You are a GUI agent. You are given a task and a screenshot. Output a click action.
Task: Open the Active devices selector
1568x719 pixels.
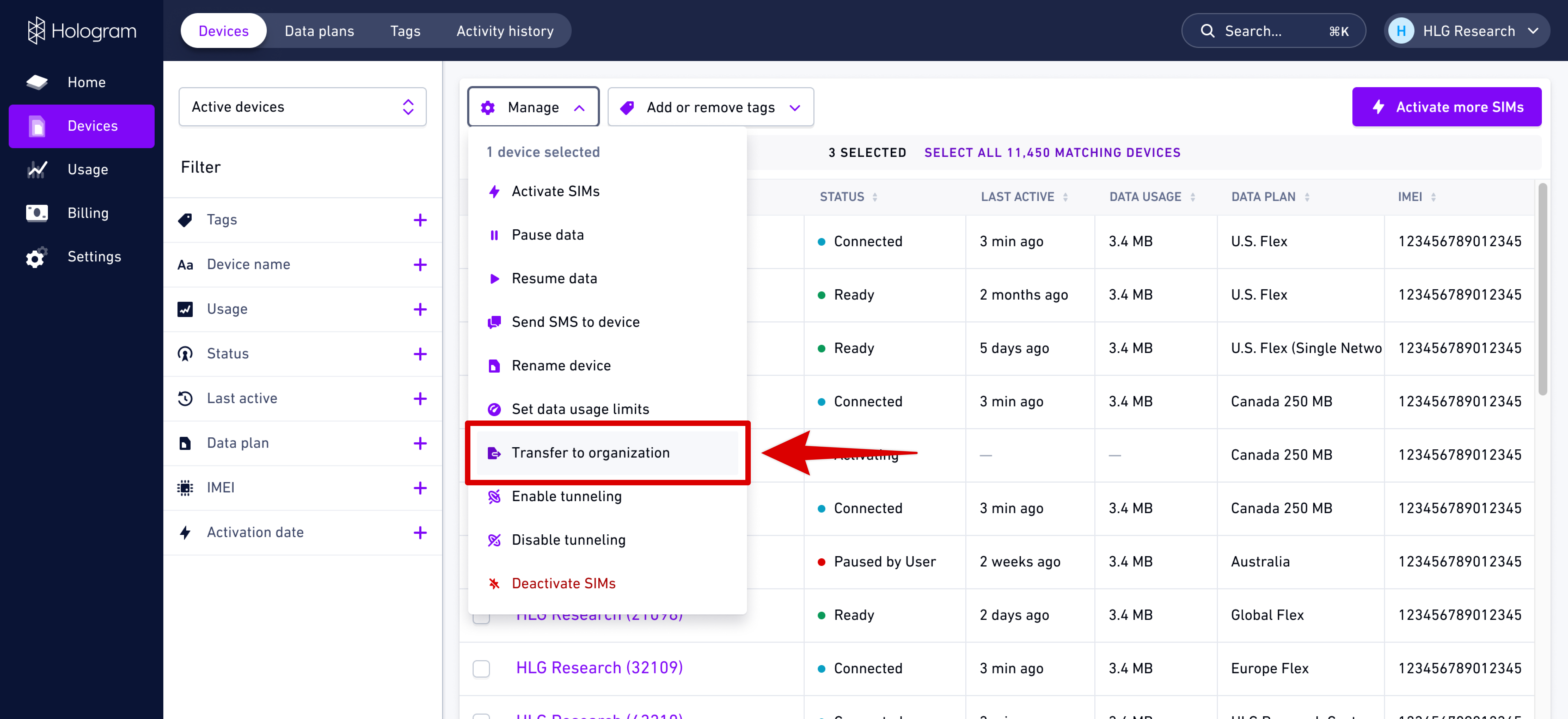point(302,107)
